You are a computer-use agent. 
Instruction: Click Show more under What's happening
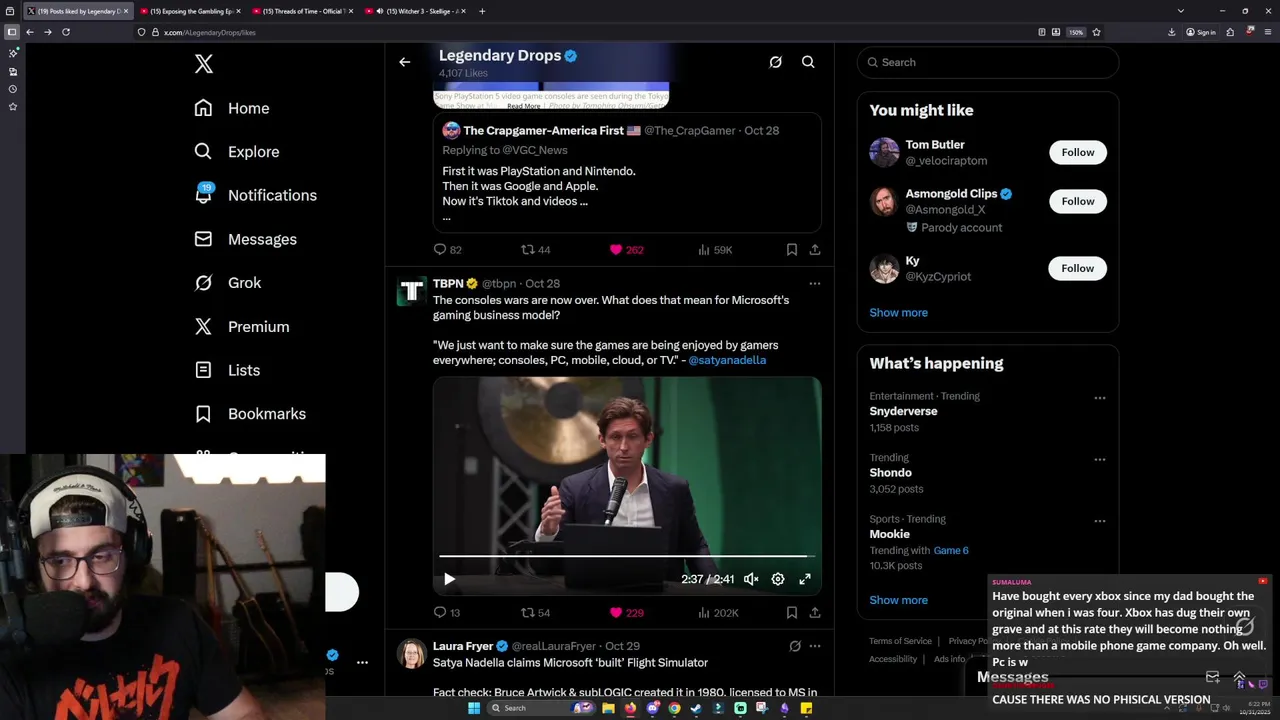(x=898, y=600)
